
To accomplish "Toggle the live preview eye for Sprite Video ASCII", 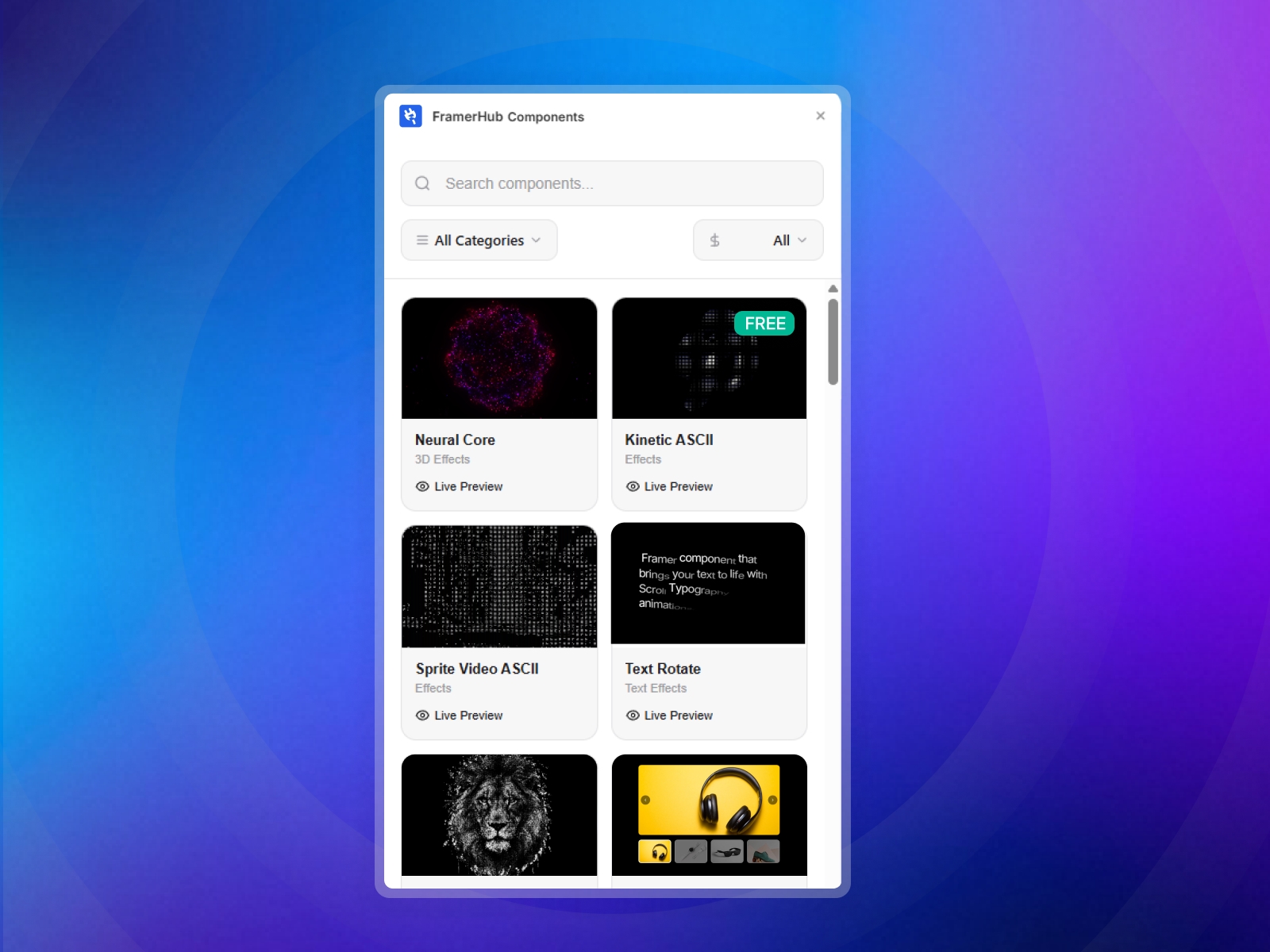I will [x=423, y=715].
